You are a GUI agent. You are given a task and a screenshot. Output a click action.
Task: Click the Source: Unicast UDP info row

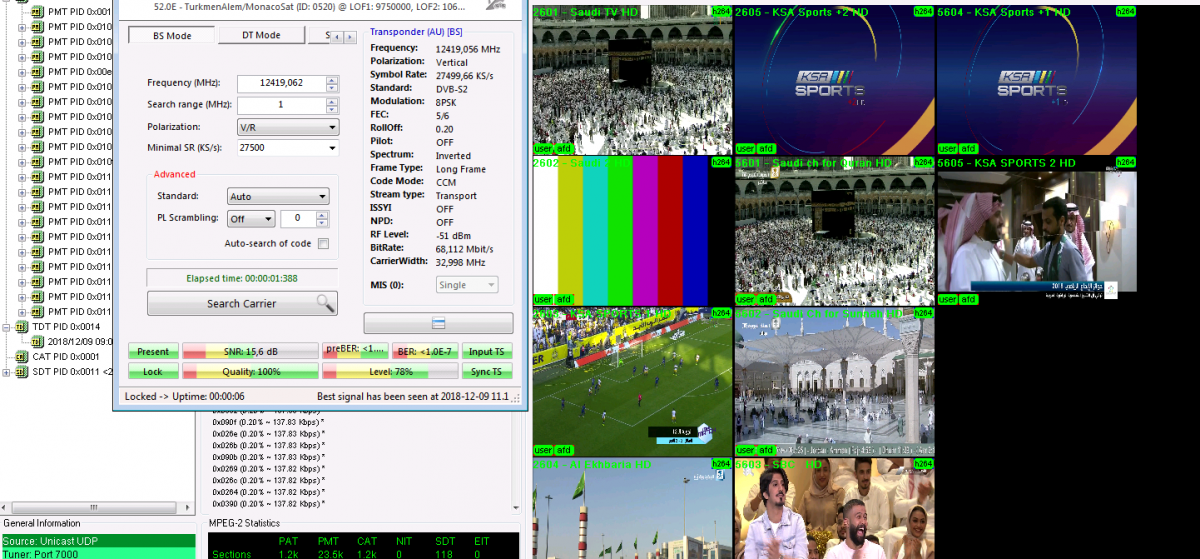click(x=97, y=541)
